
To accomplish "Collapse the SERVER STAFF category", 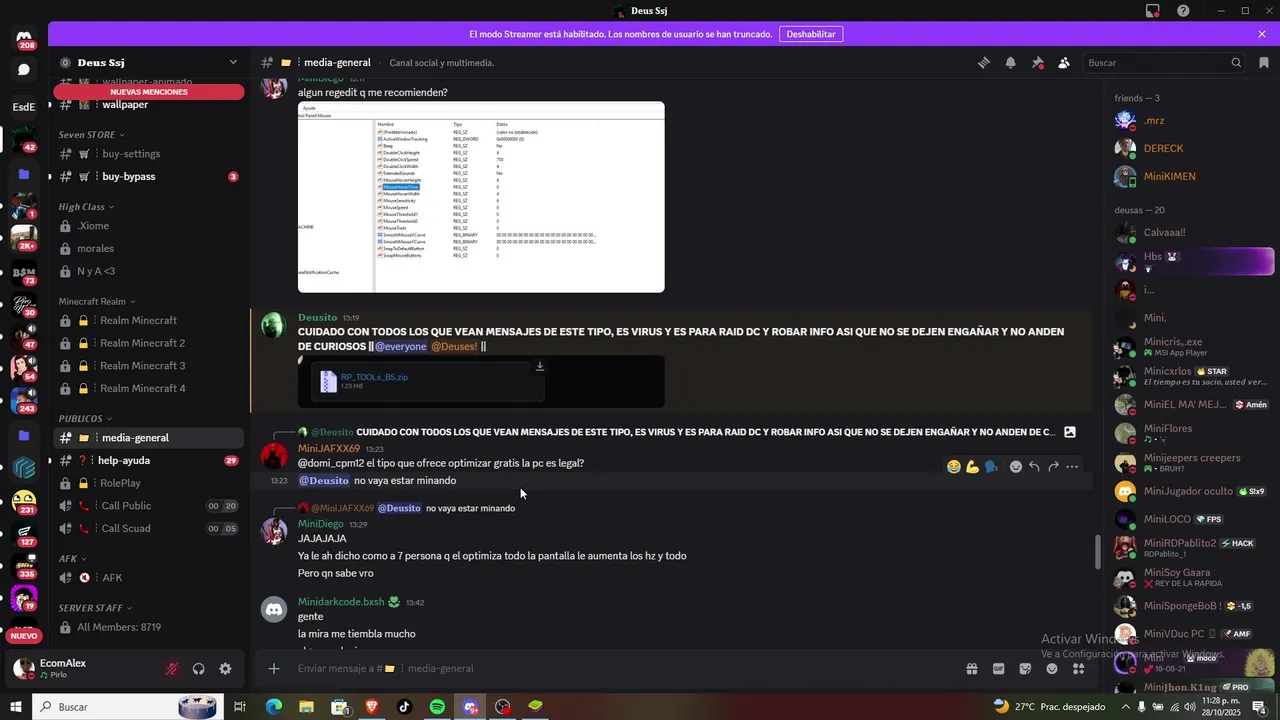I will (94, 607).
